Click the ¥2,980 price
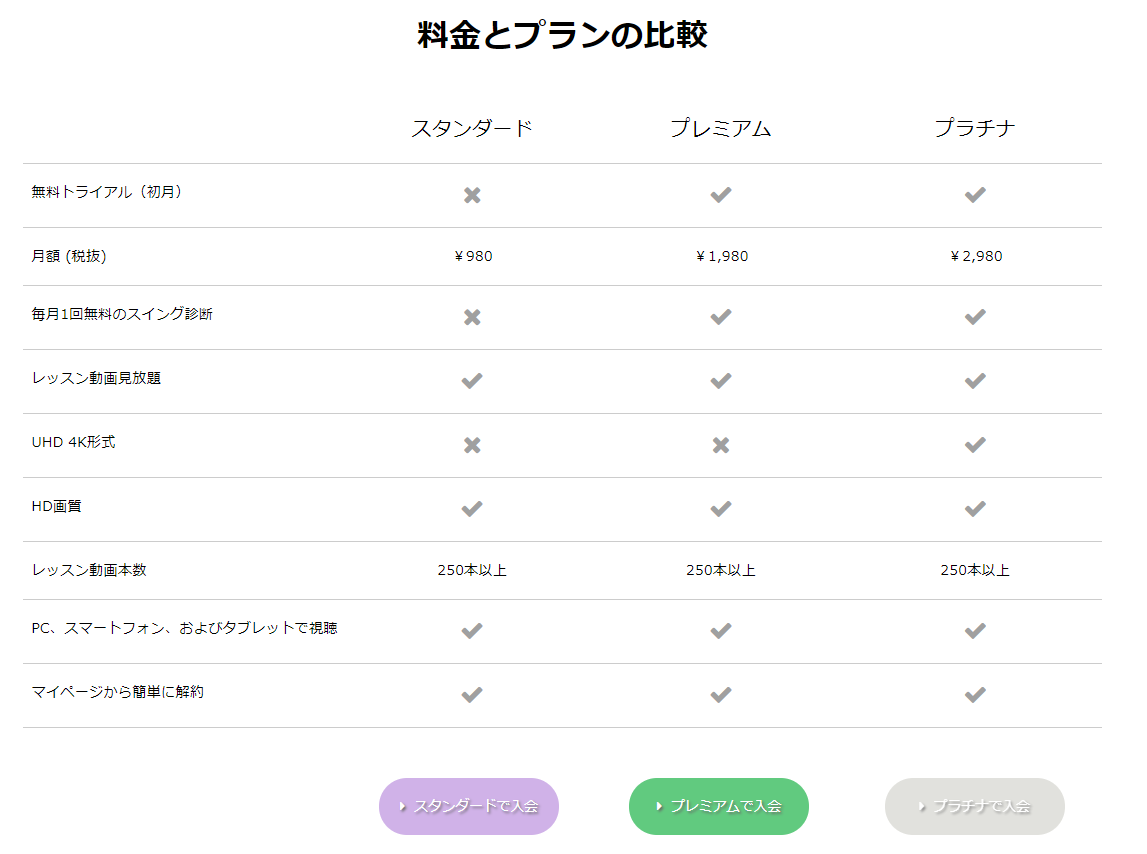Image resolution: width=1147 pixels, height=854 pixels. 976,256
